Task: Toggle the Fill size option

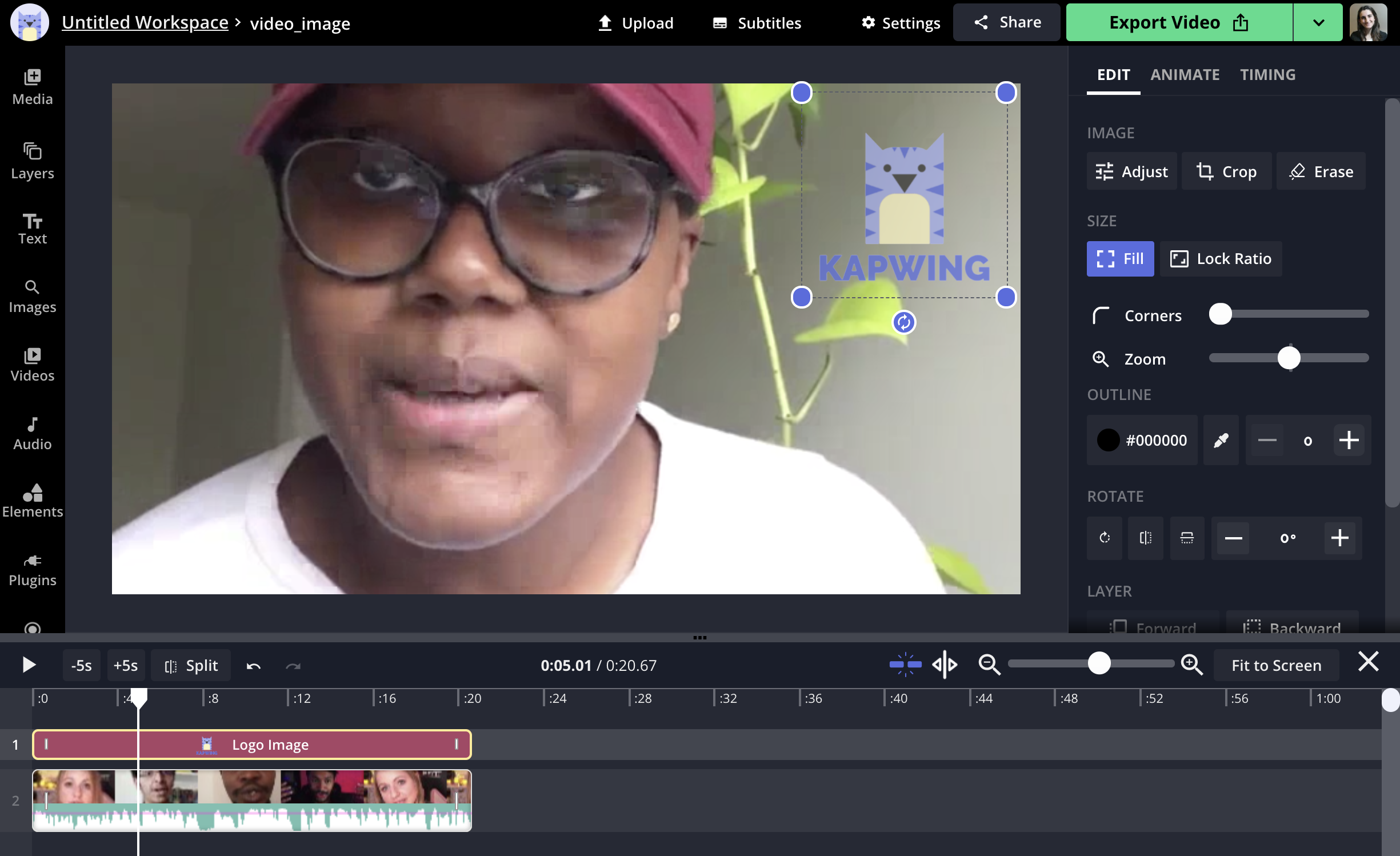Action: tap(1119, 259)
